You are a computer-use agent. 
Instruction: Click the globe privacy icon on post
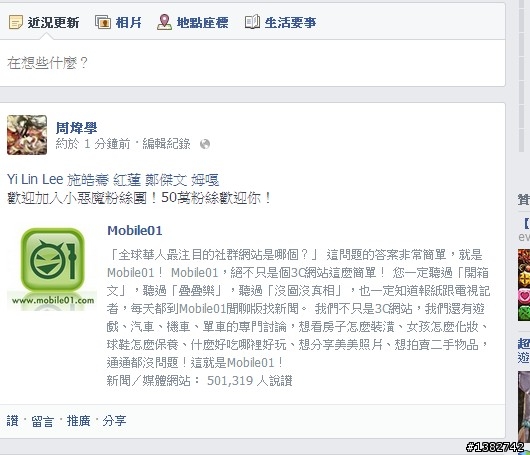pos(205,144)
